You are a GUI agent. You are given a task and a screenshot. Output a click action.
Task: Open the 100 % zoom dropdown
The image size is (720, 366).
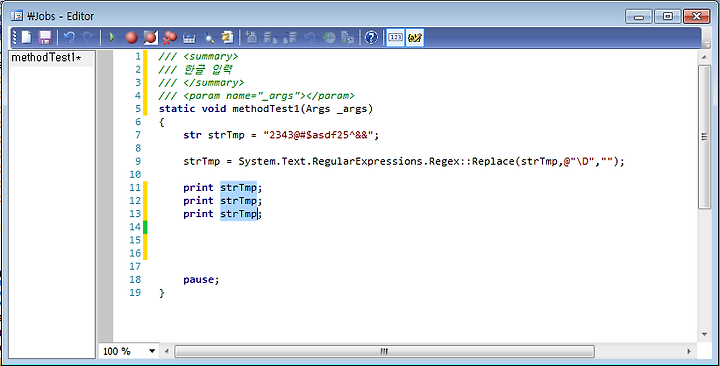point(152,351)
